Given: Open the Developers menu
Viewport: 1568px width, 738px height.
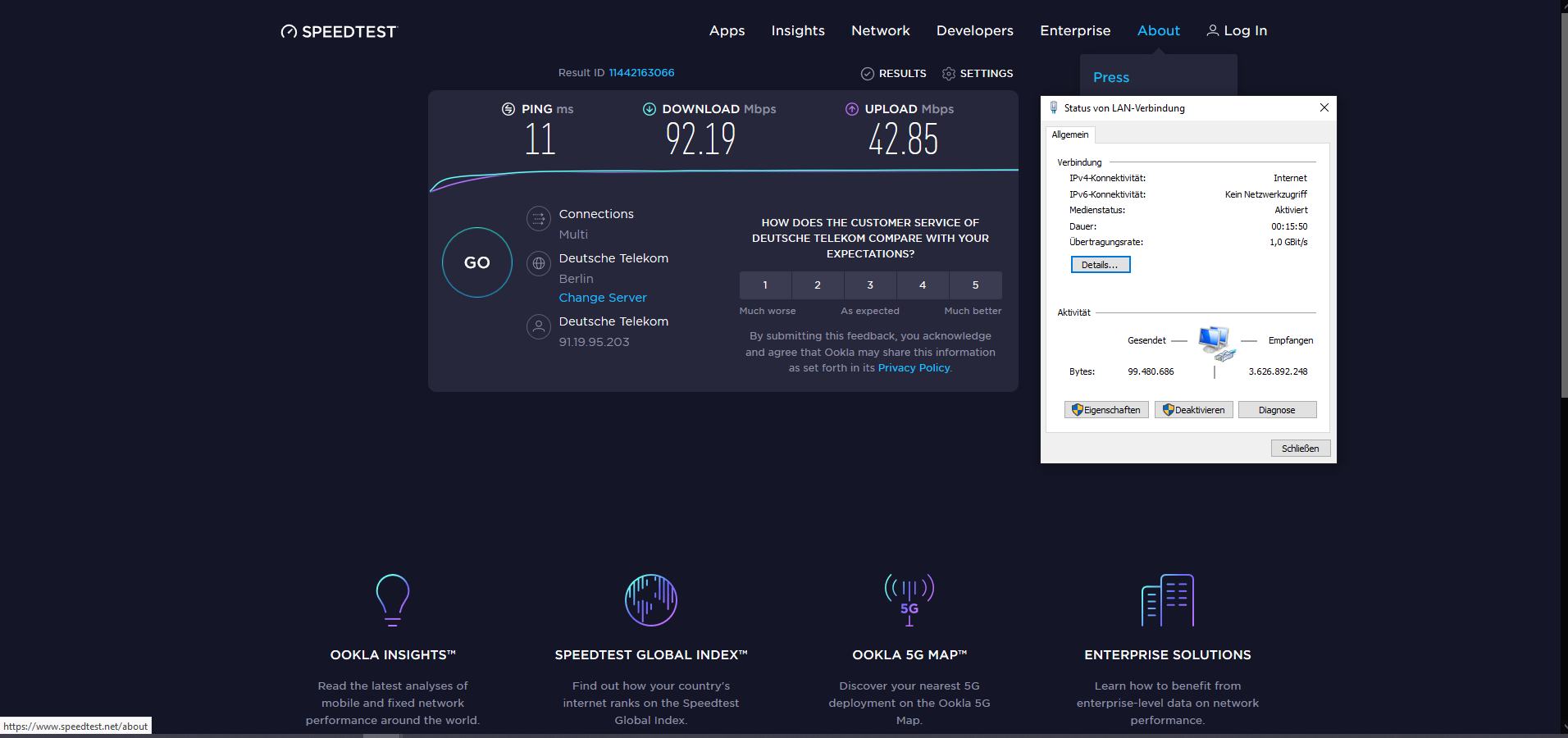Looking at the screenshot, I should coord(975,30).
